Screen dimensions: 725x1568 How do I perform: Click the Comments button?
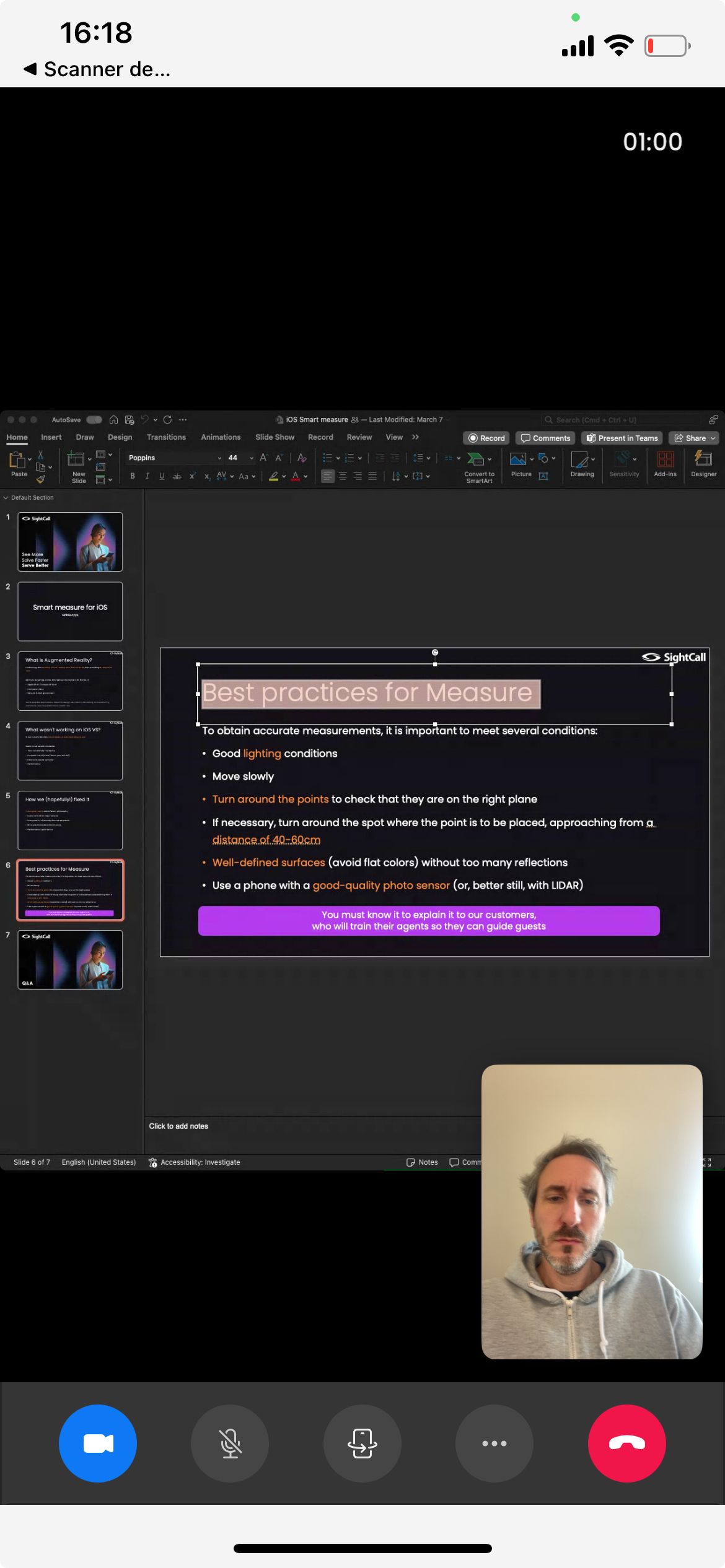[545, 438]
